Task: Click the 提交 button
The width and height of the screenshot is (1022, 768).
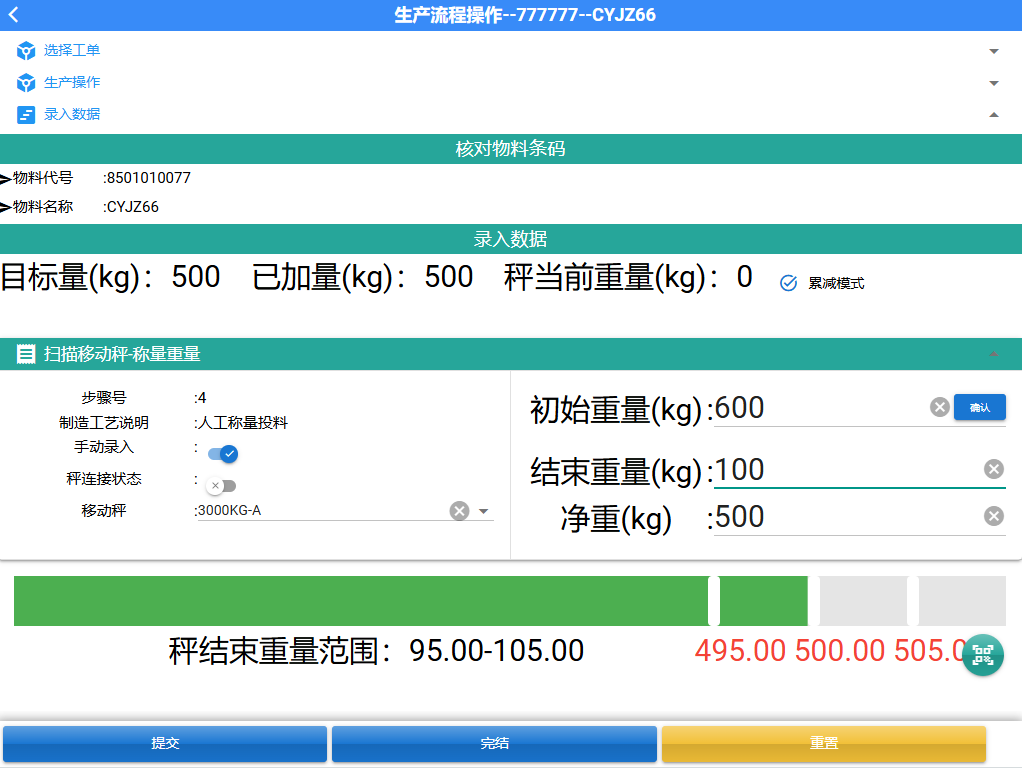Action: coord(165,743)
